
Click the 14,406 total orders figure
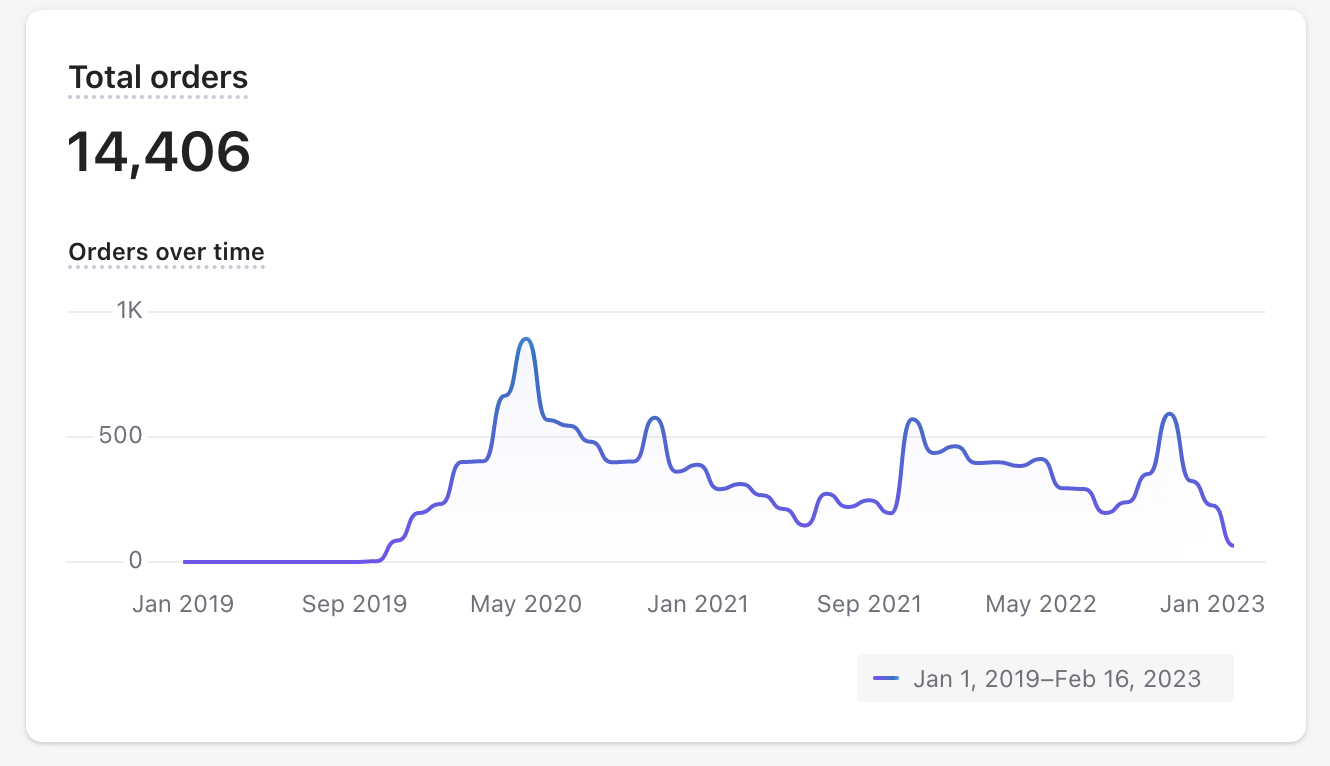click(158, 152)
